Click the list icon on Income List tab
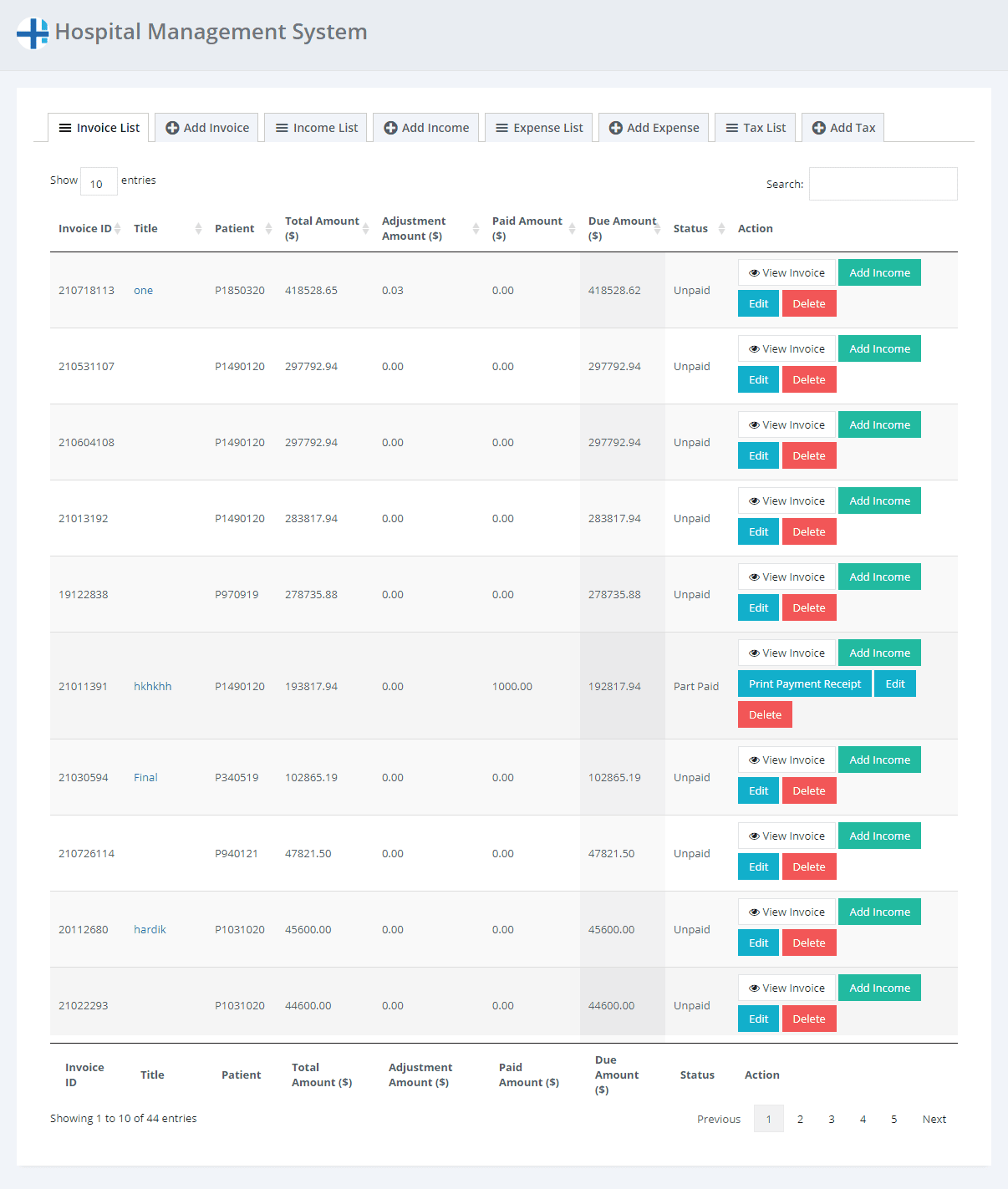The height and width of the screenshot is (1189, 1008). [283, 127]
